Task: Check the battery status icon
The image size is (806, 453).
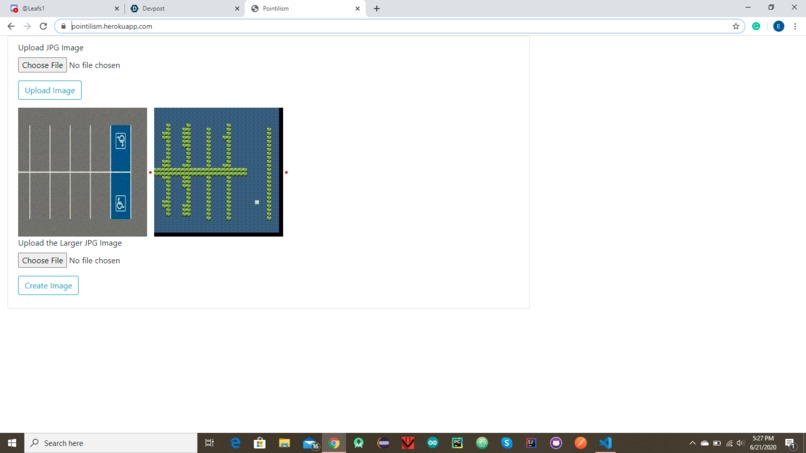Action: pyautogui.click(x=717, y=443)
